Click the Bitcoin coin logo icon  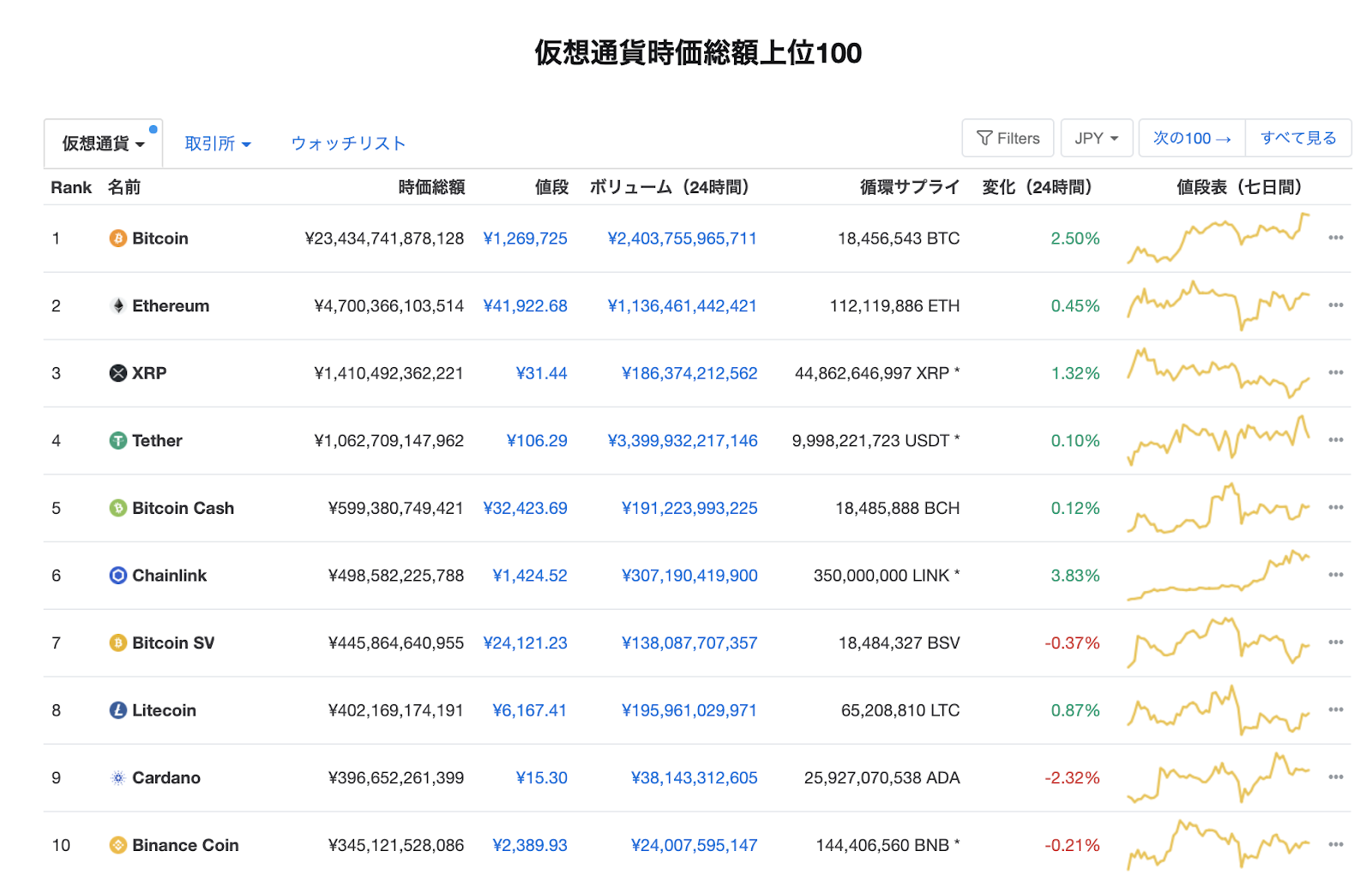point(118,238)
